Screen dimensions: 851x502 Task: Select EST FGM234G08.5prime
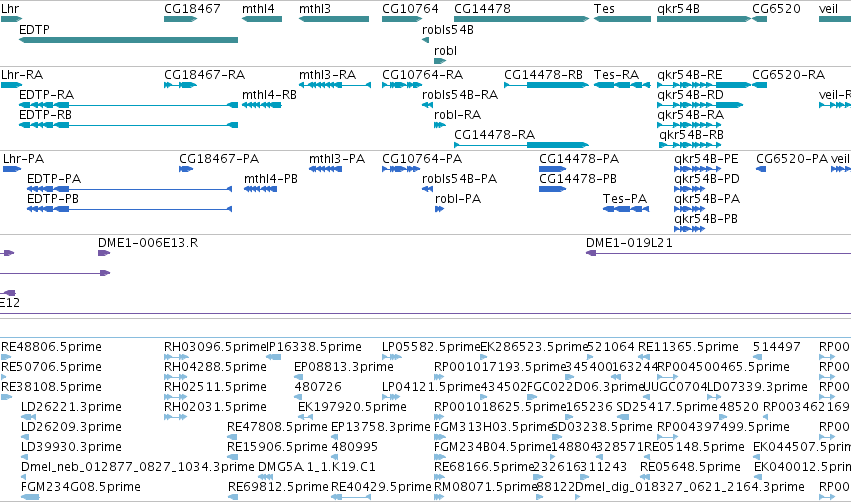pos(80,487)
